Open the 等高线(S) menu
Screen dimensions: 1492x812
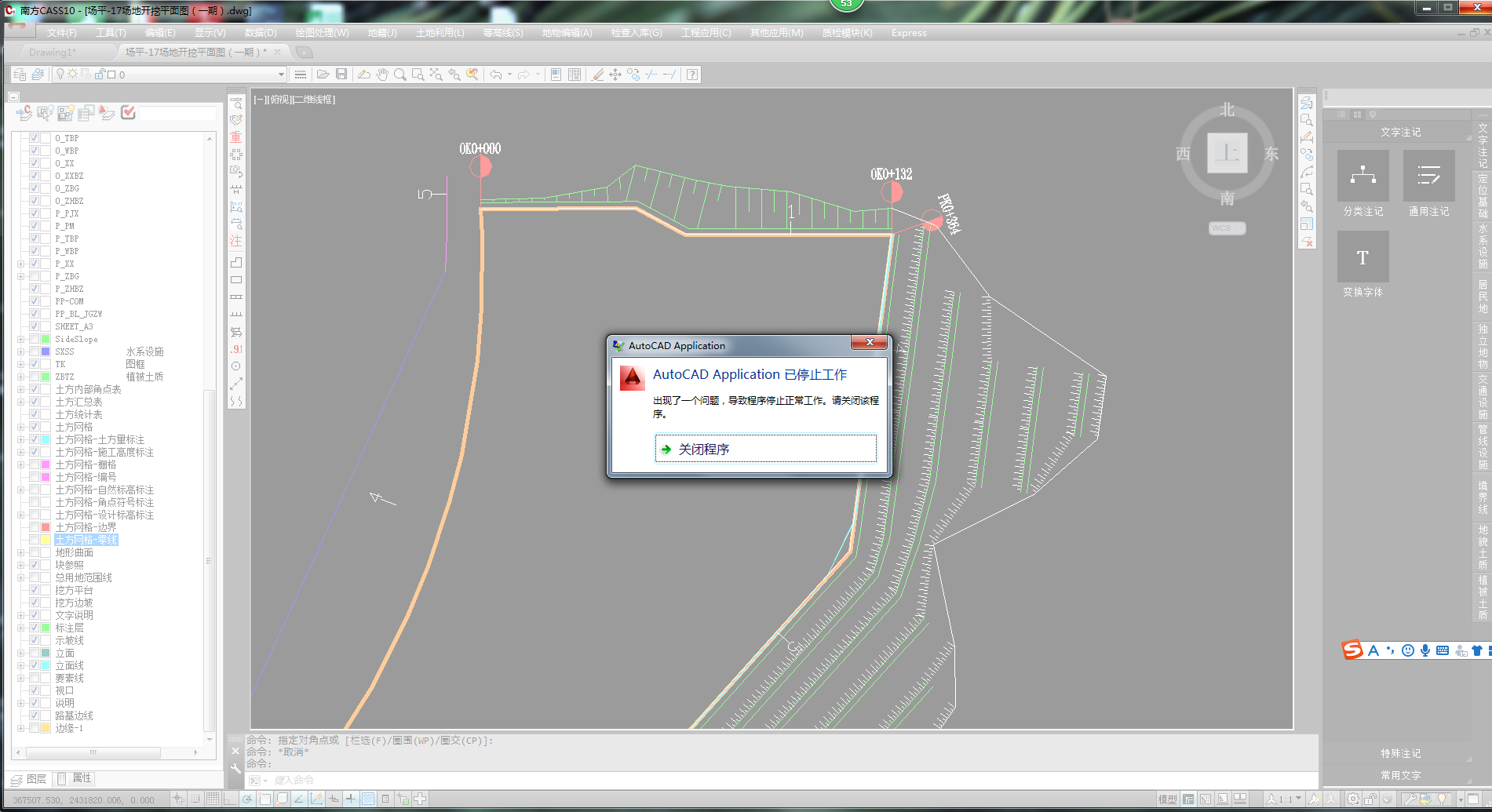point(503,33)
